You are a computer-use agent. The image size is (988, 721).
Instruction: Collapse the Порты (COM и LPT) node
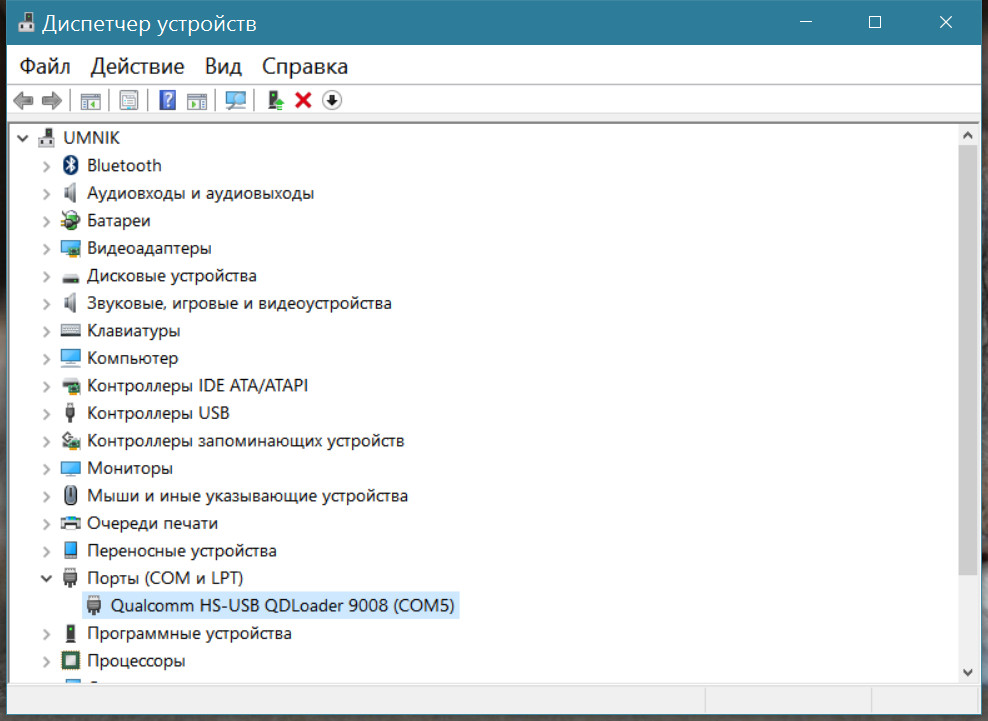click(46, 578)
